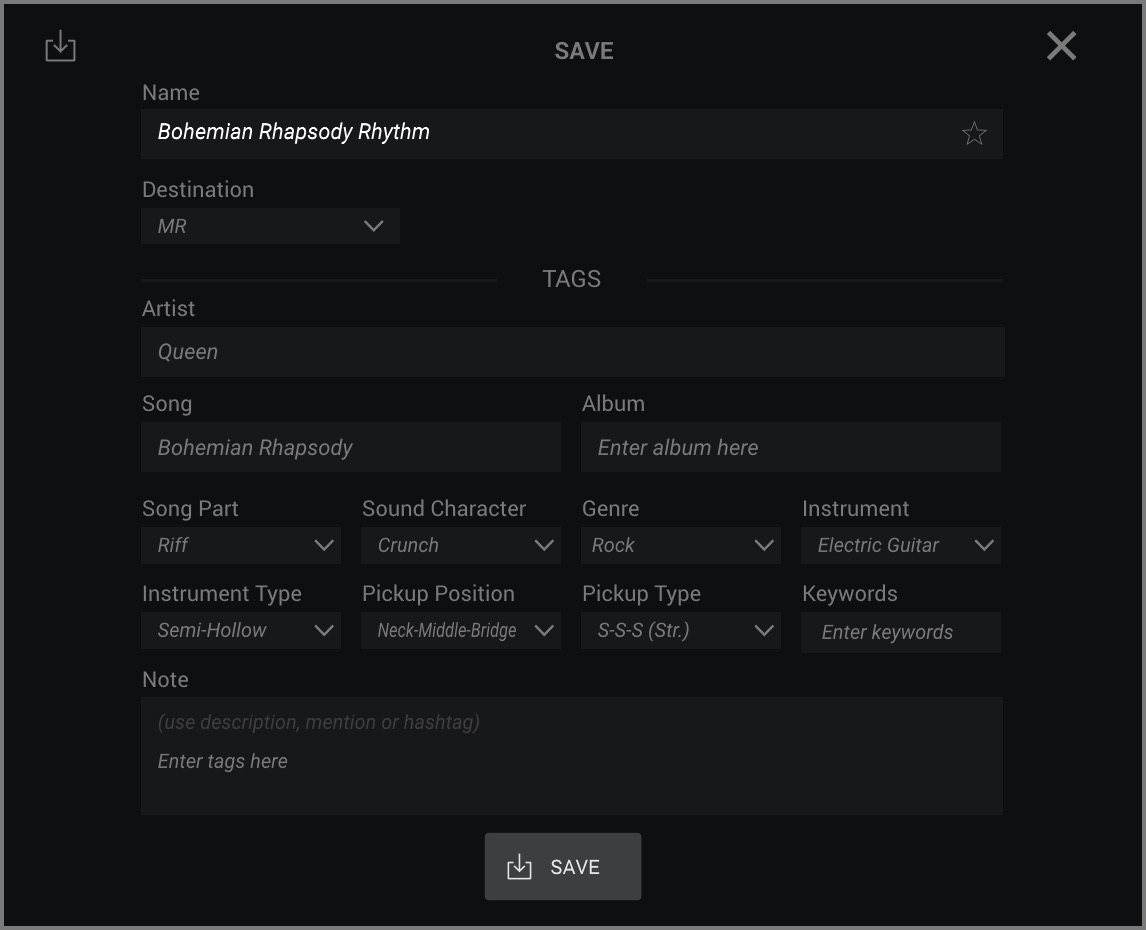The width and height of the screenshot is (1146, 930).
Task: Click the Sound Character label
Action: point(444,508)
